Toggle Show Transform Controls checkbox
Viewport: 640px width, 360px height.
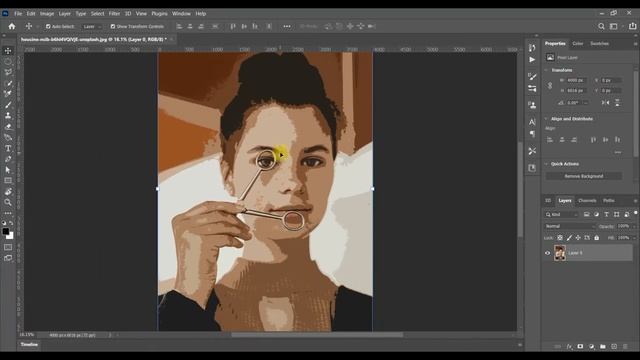(113, 27)
